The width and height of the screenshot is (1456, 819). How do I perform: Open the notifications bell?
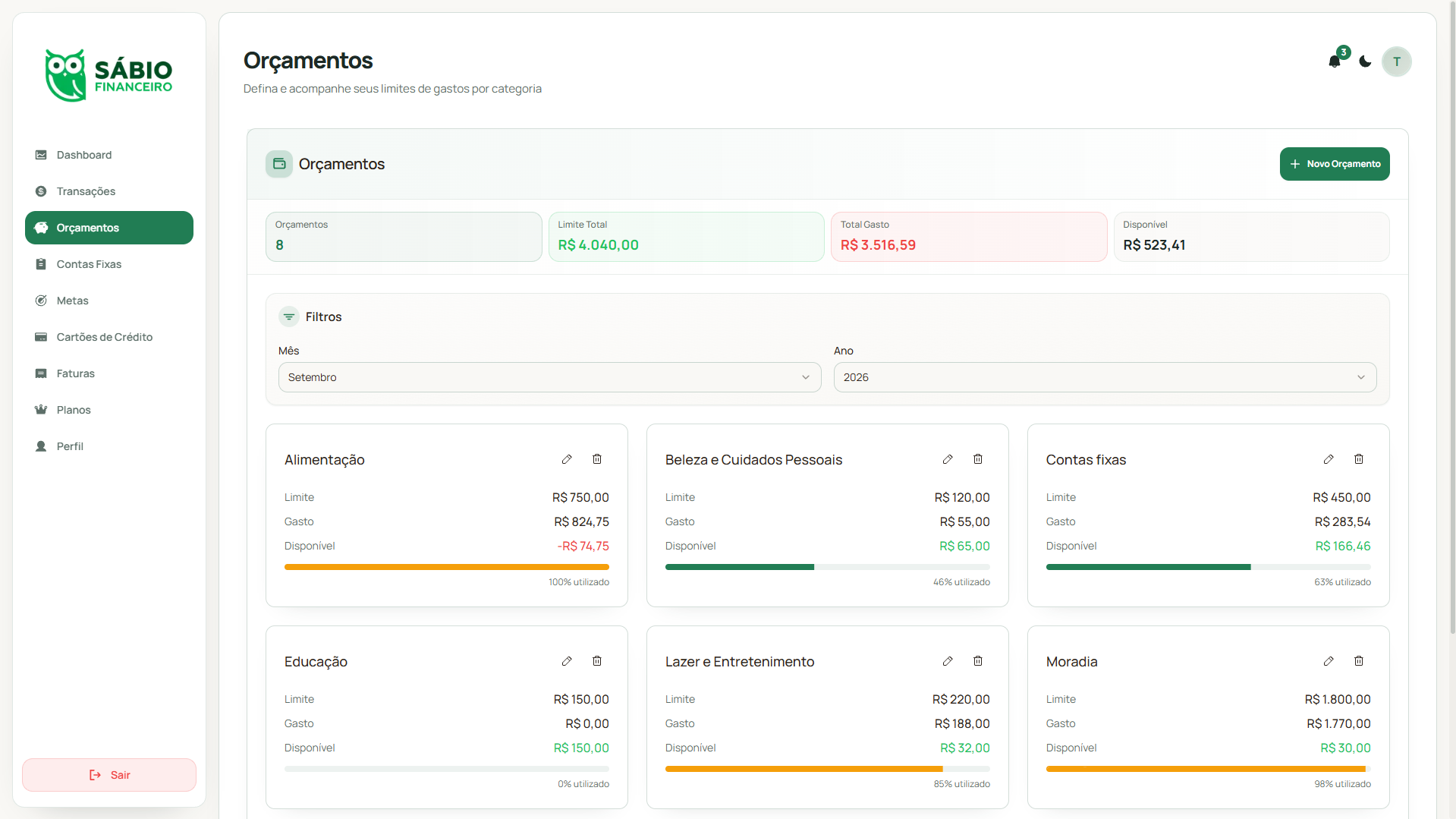1335,61
